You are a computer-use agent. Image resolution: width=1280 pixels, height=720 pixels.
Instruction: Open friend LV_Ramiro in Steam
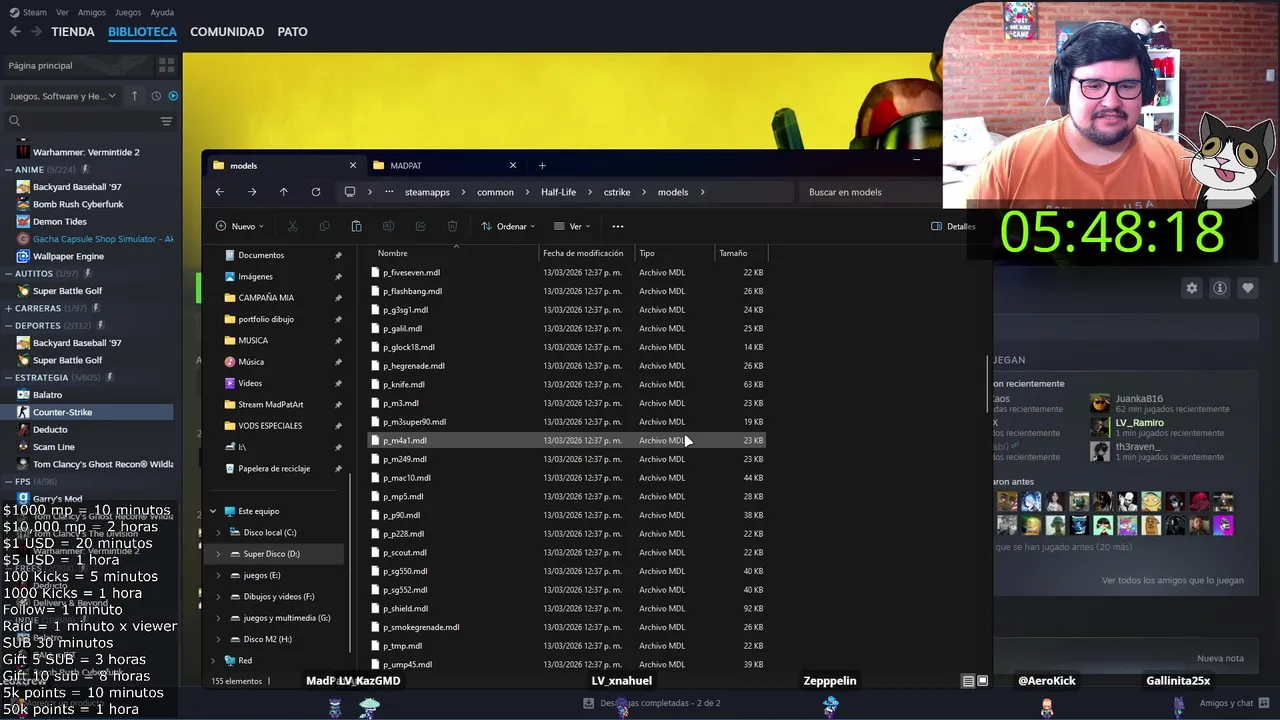1139,423
